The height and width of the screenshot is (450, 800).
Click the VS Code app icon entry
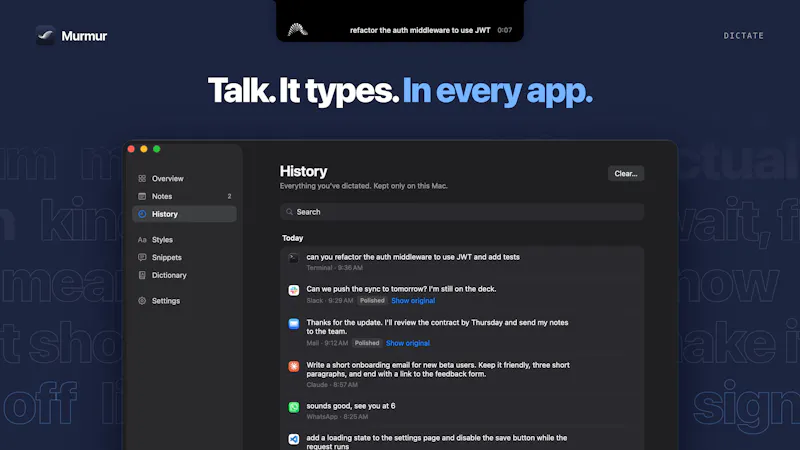[293, 439]
